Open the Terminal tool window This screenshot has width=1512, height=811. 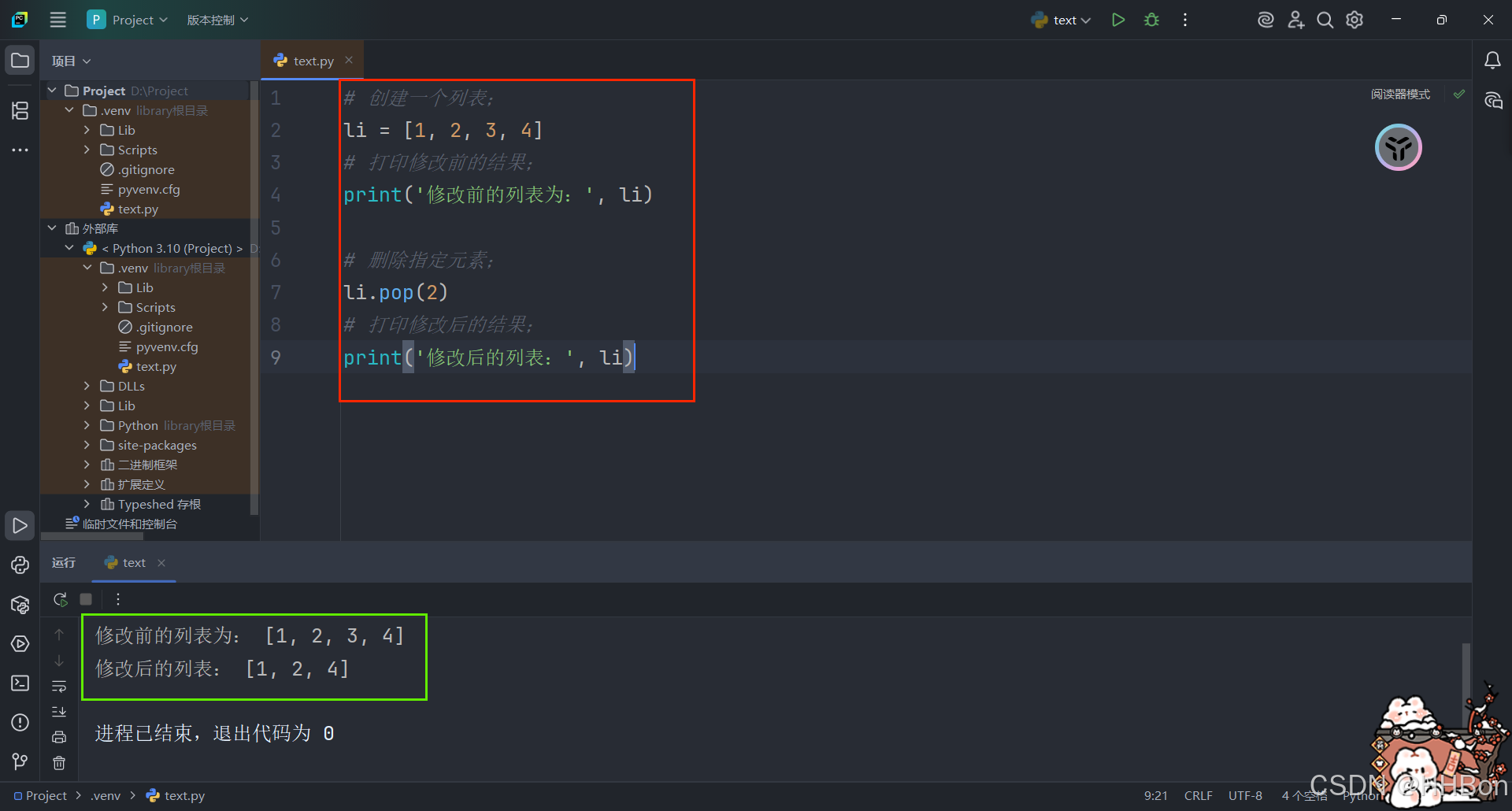[x=20, y=683]
